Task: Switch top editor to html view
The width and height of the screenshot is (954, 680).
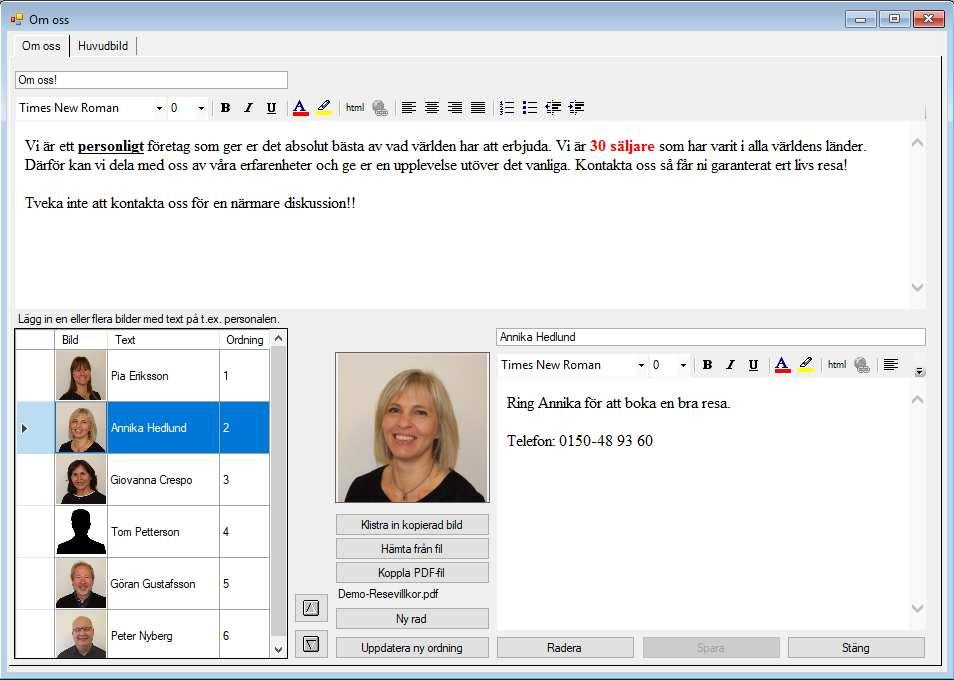Action: [355, 108]
